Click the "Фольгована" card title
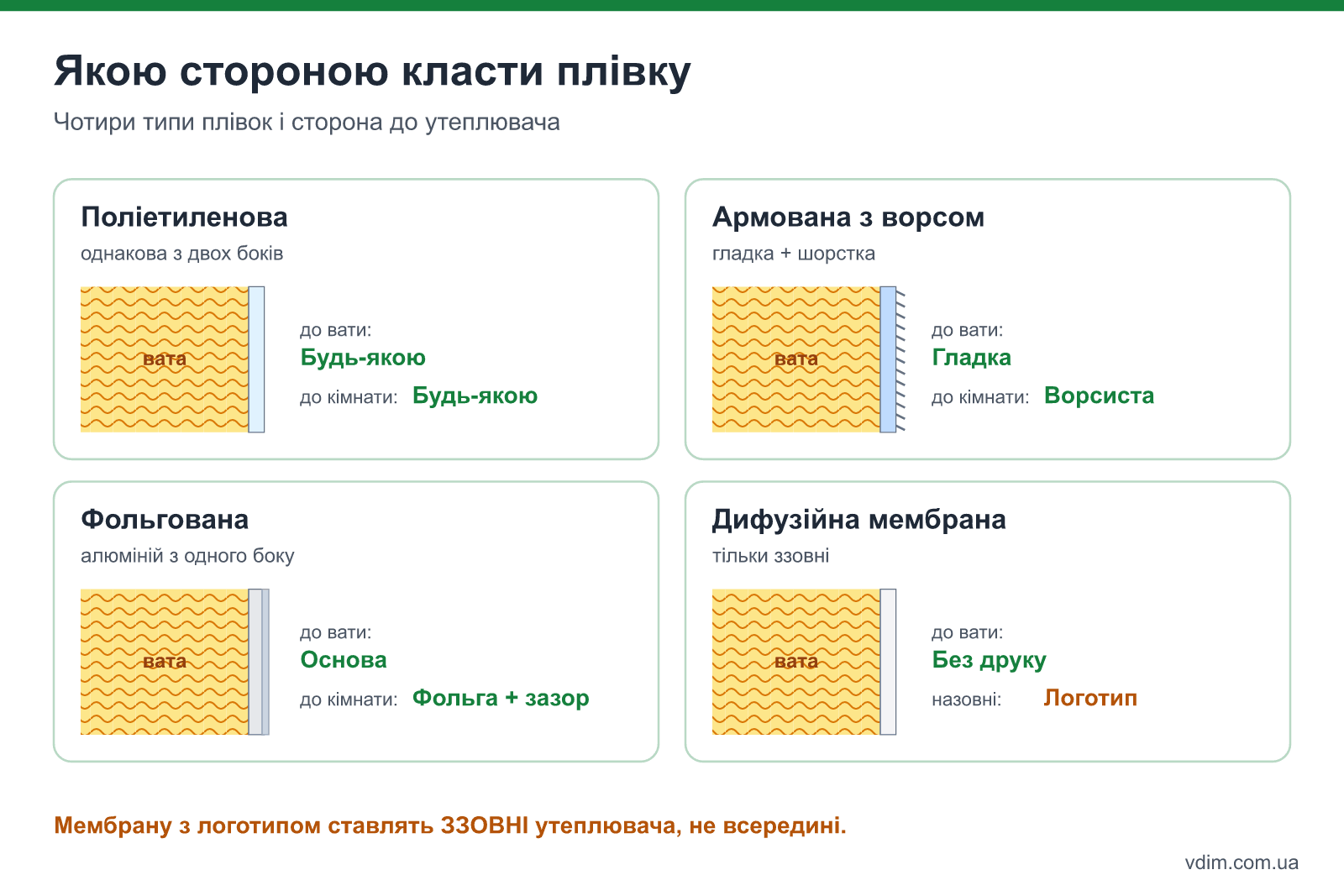 pos(165,520)
